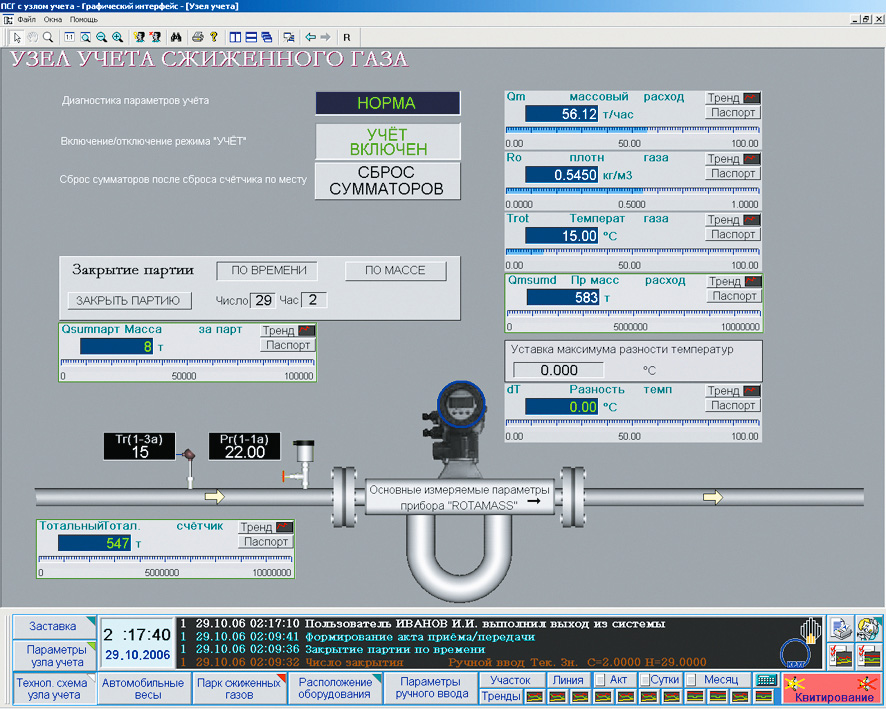Click the Число input field showing 29

pyautogui.click(x=263, y=301)
